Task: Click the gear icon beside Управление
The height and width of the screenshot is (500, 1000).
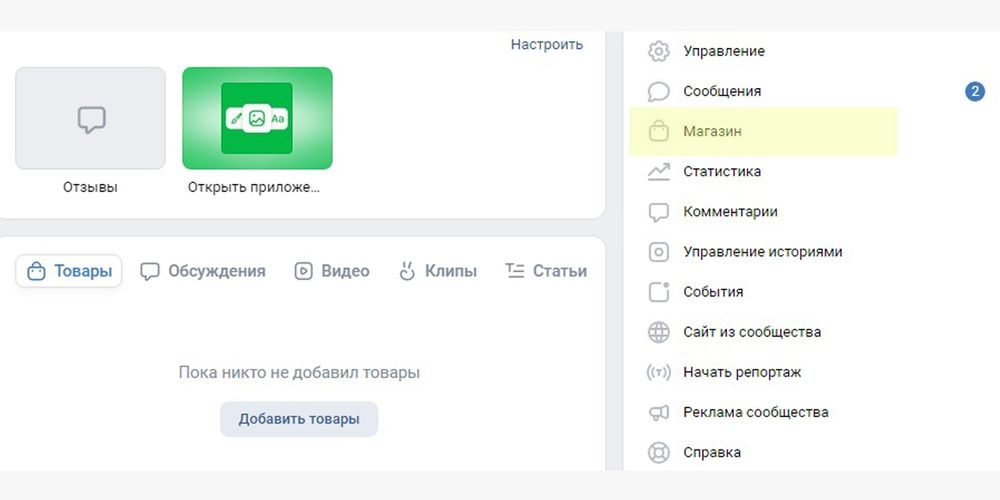Action: [659, 51]
